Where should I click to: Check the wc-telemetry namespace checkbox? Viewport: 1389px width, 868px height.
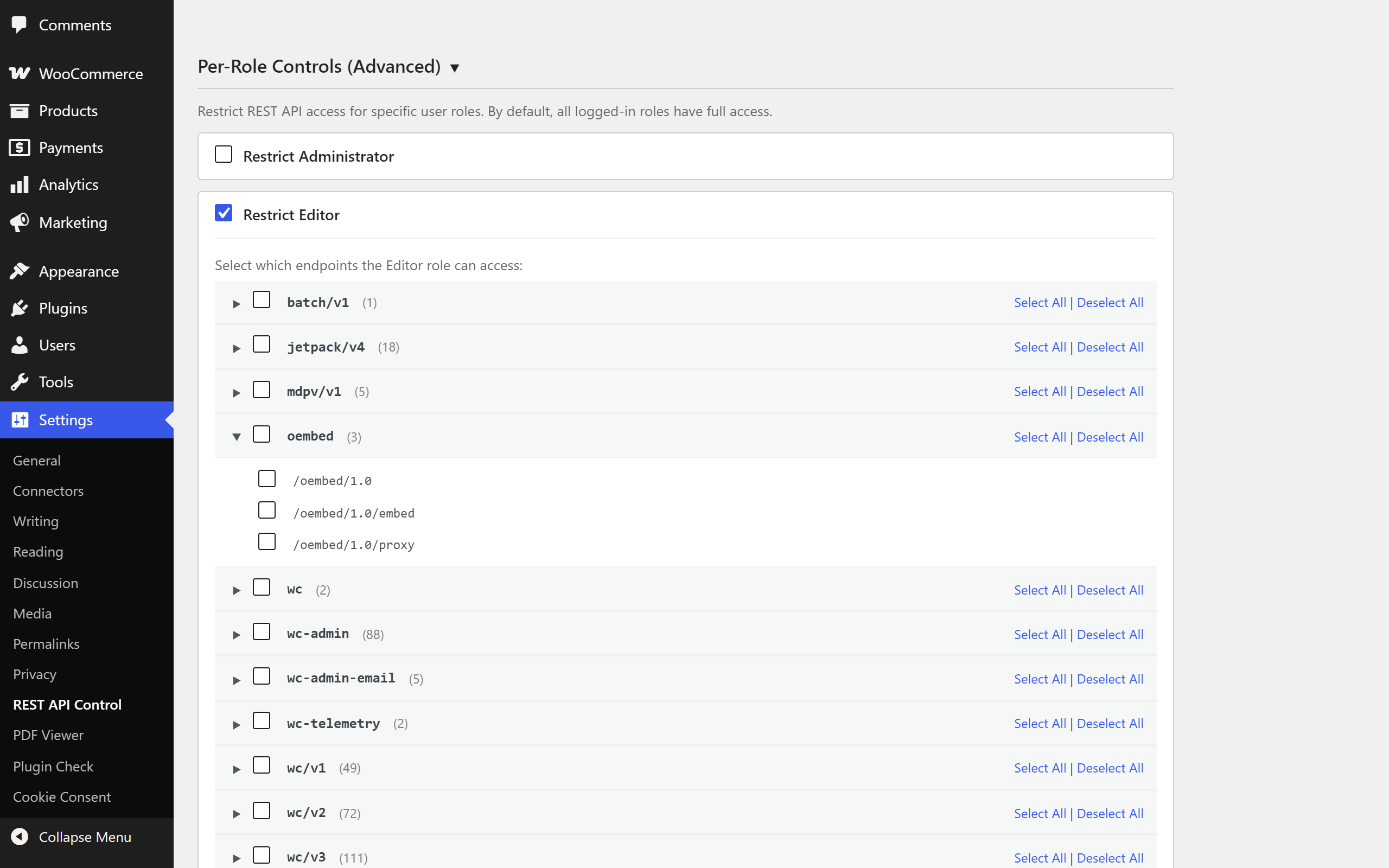(261, 721)
